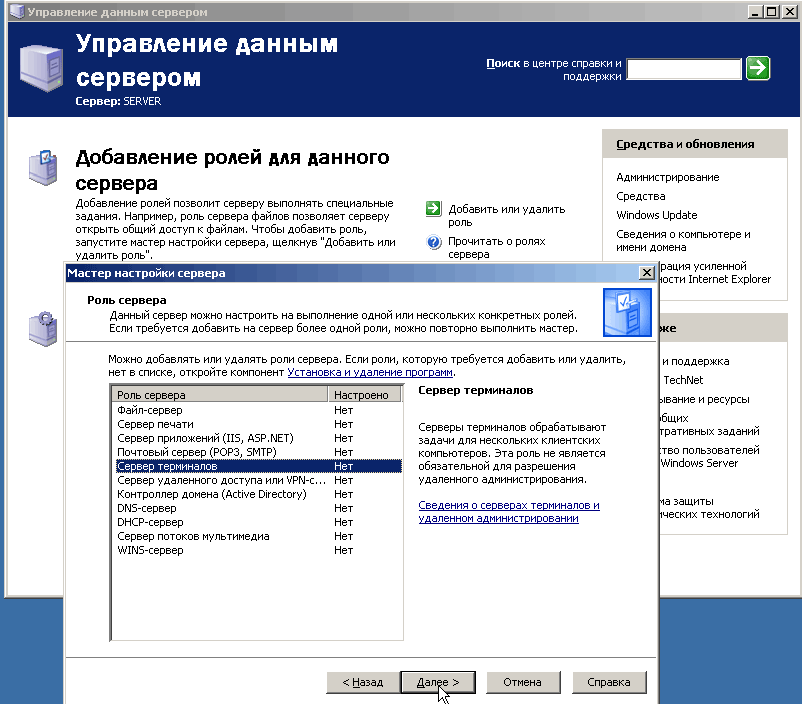The image size is (802, 704).
Task: Click the blue question mark help icon
Action: pyautogui.click(x=433, y=242)
